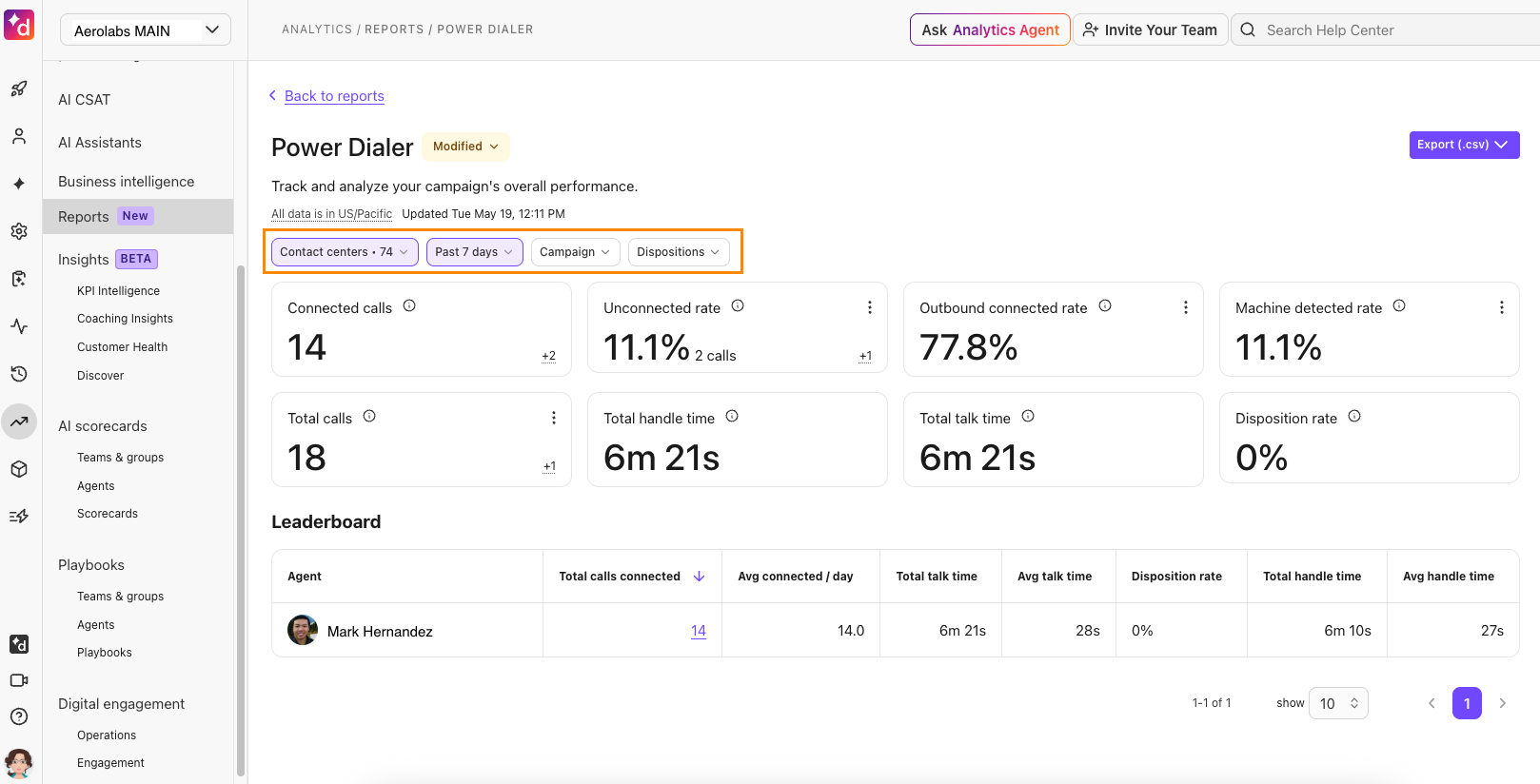Open KPI Intelligence under Insights

click(x=119, y=291)
